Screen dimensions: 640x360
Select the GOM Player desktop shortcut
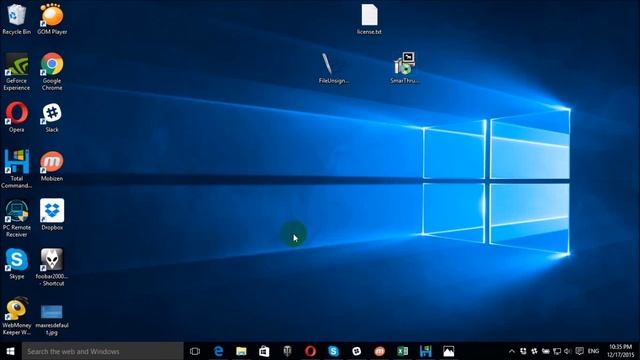52,19
